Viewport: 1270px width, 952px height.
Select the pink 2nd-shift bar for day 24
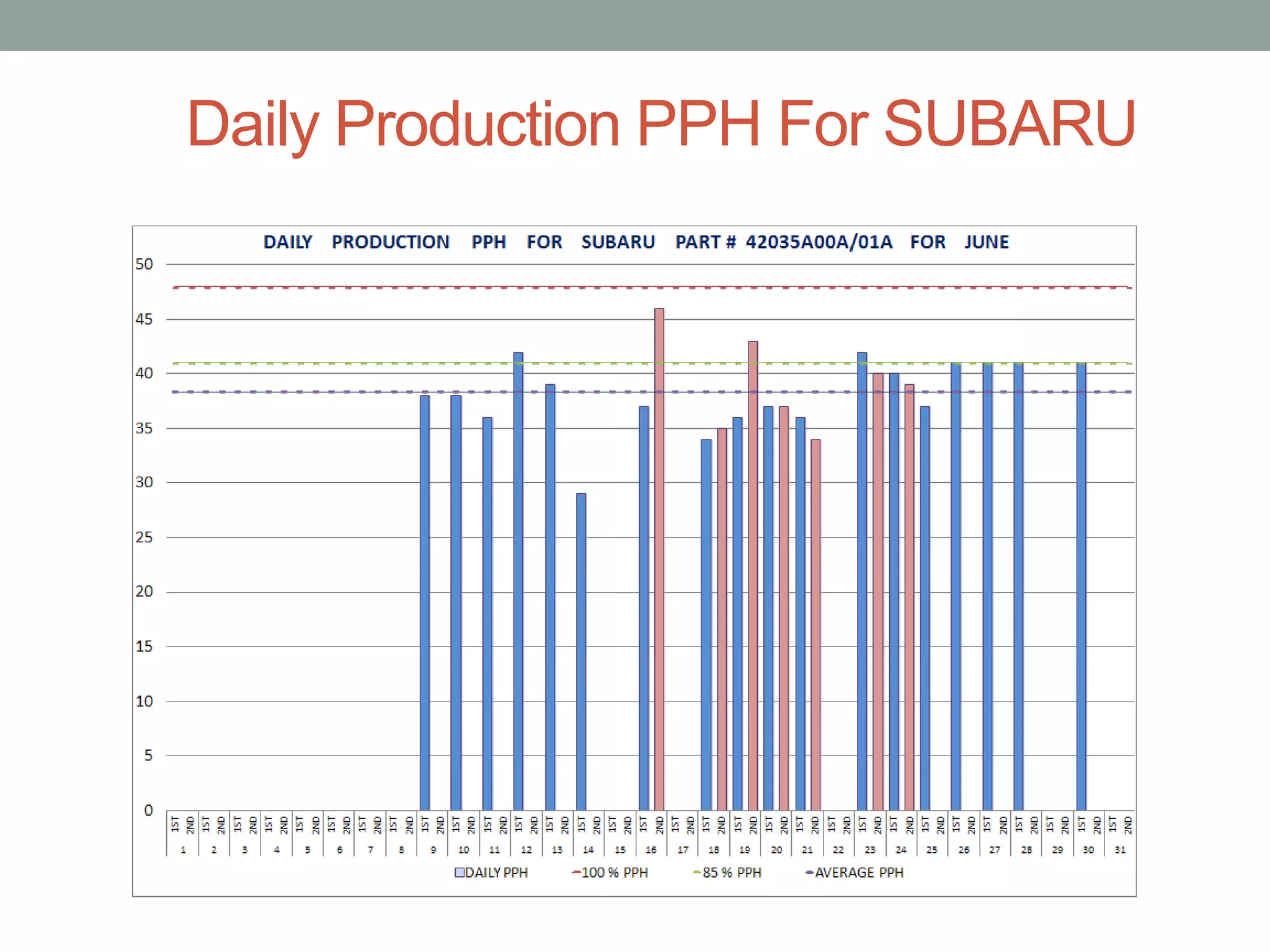(909, 597)
